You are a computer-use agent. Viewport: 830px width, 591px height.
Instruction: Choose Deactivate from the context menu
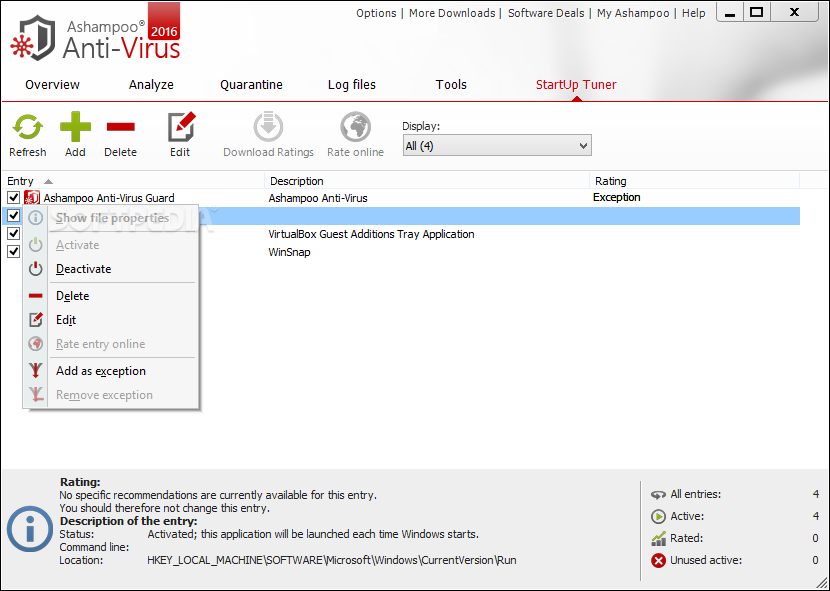(111, 269)
